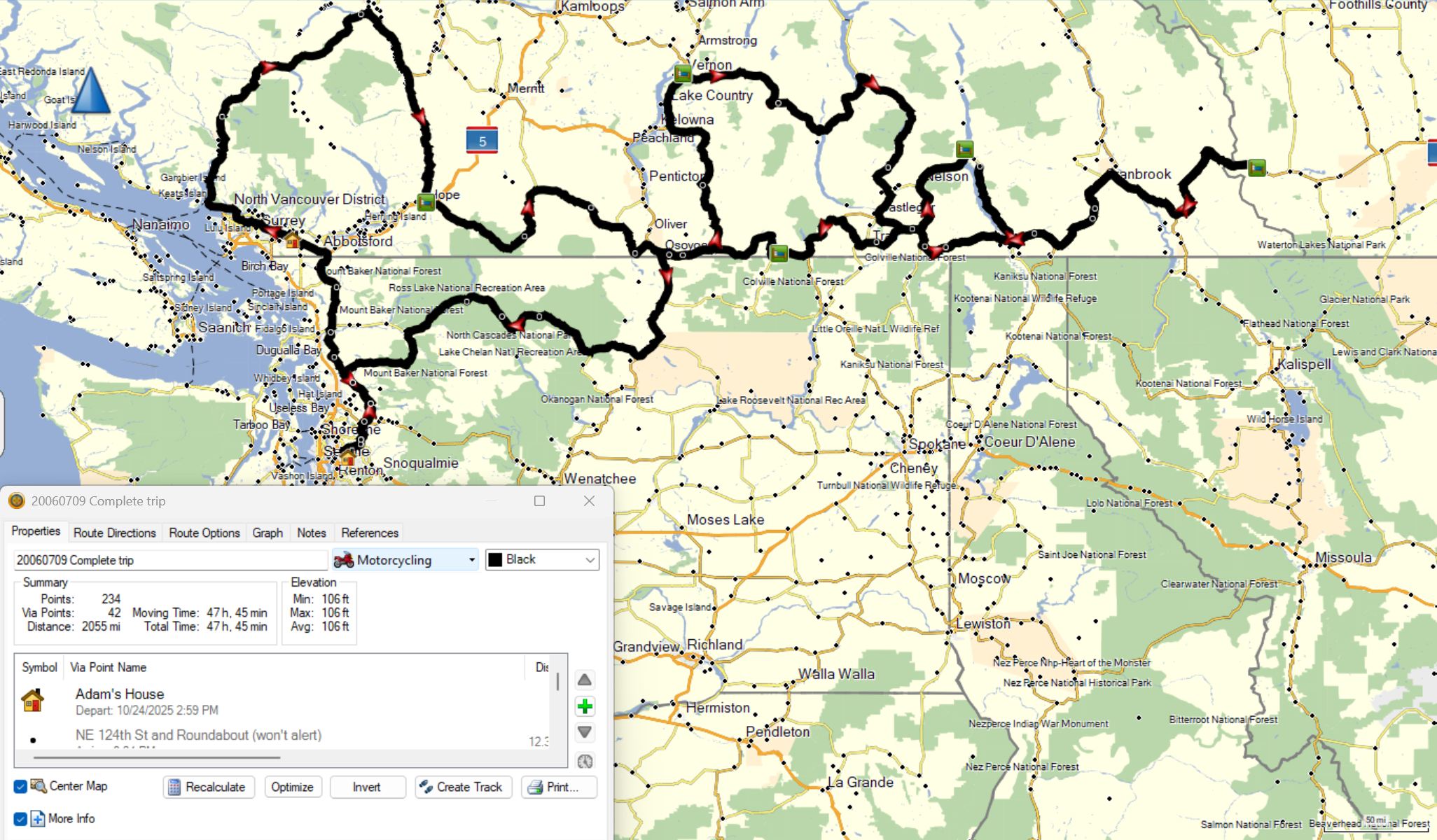Click the Adam's House symbol icon
Viewport: 1437px width, 840px height.
32,700
